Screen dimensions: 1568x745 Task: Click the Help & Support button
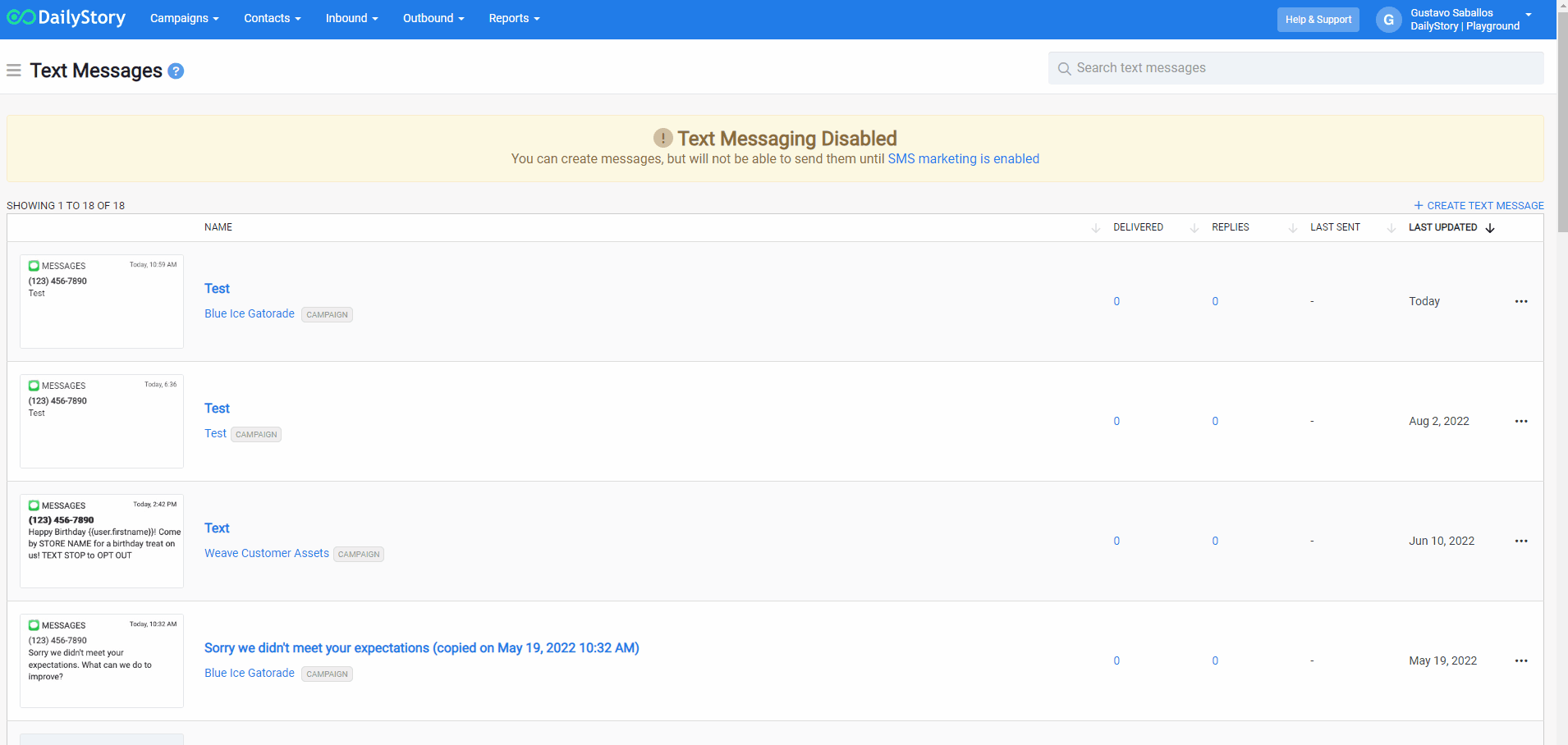point(1318,20)
